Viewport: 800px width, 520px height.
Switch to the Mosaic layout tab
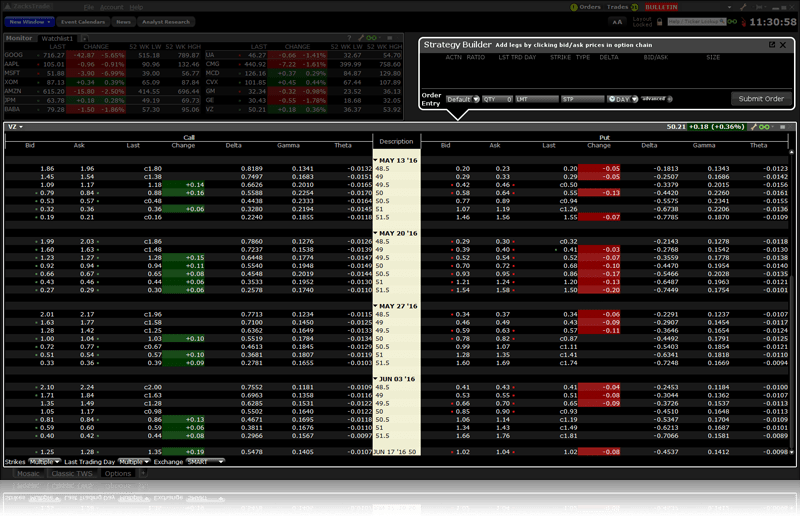[x=28, y=473]
